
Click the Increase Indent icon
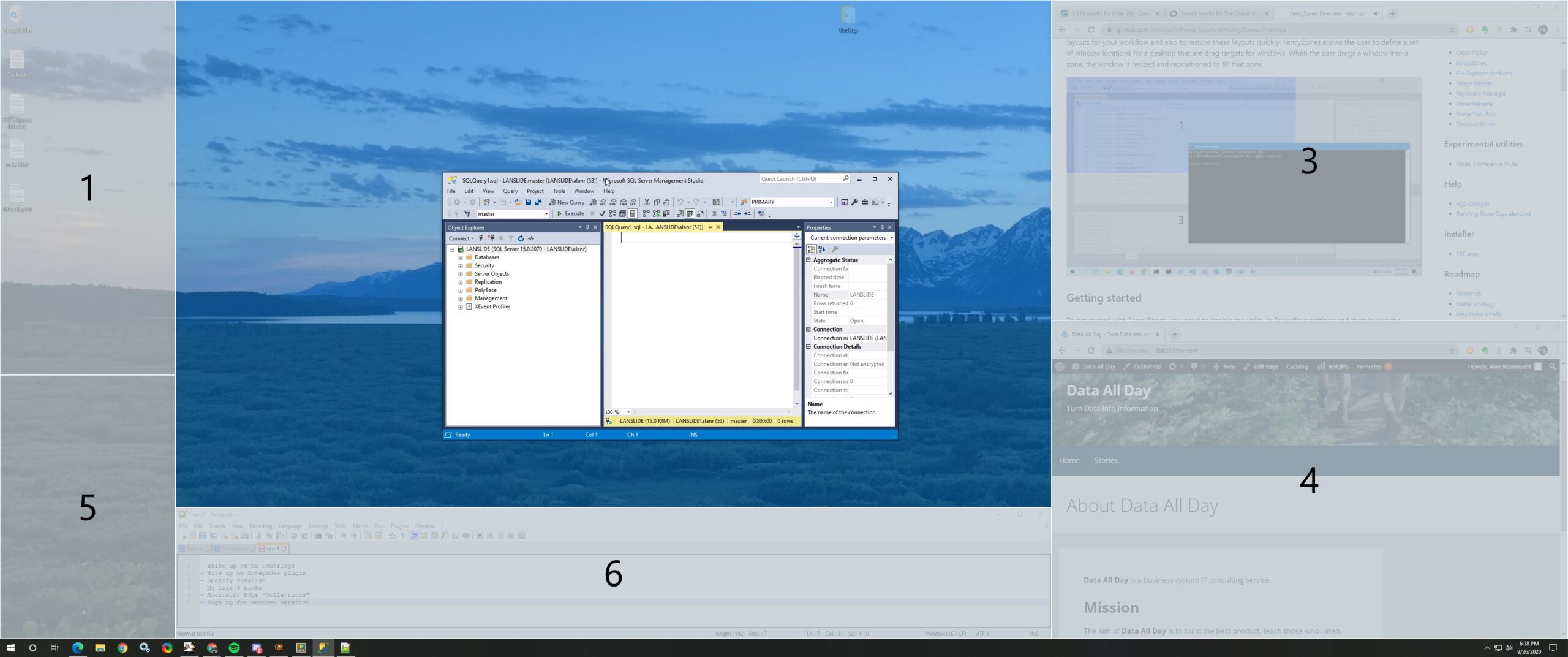747,213
